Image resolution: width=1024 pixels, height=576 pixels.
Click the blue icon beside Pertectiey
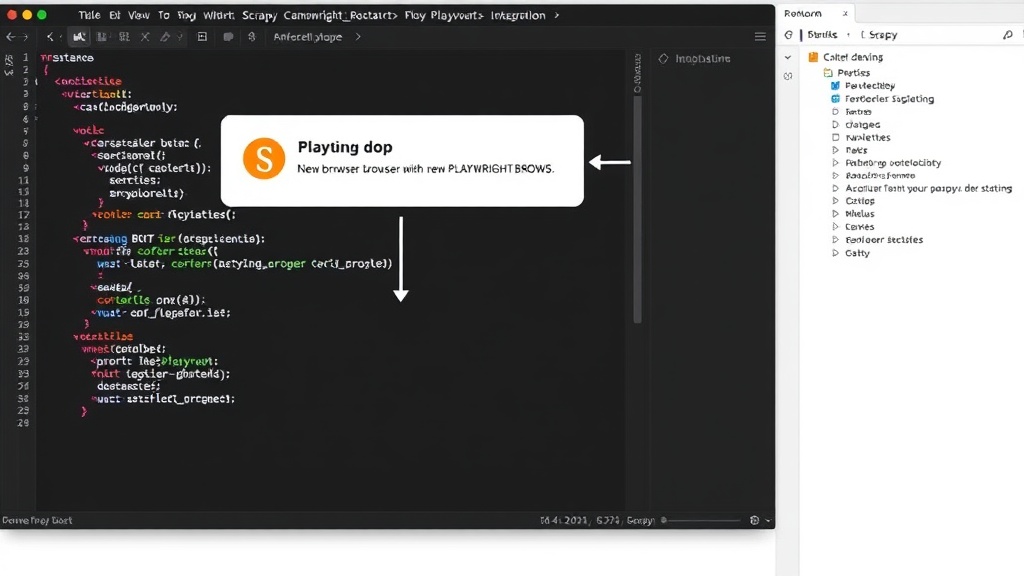click(x=835, y=86)
